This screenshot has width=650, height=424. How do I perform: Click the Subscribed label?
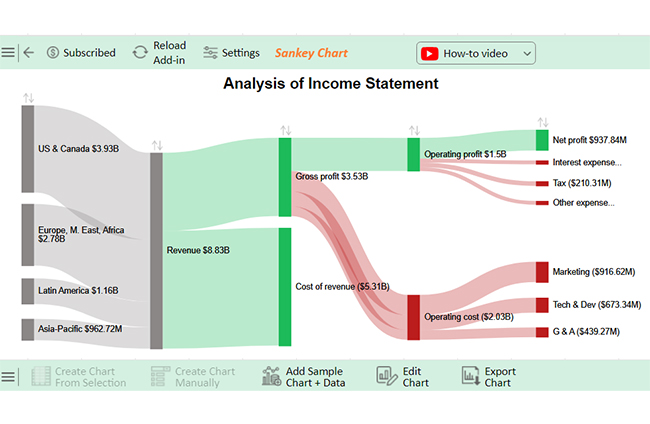click(x=89, y=53)
